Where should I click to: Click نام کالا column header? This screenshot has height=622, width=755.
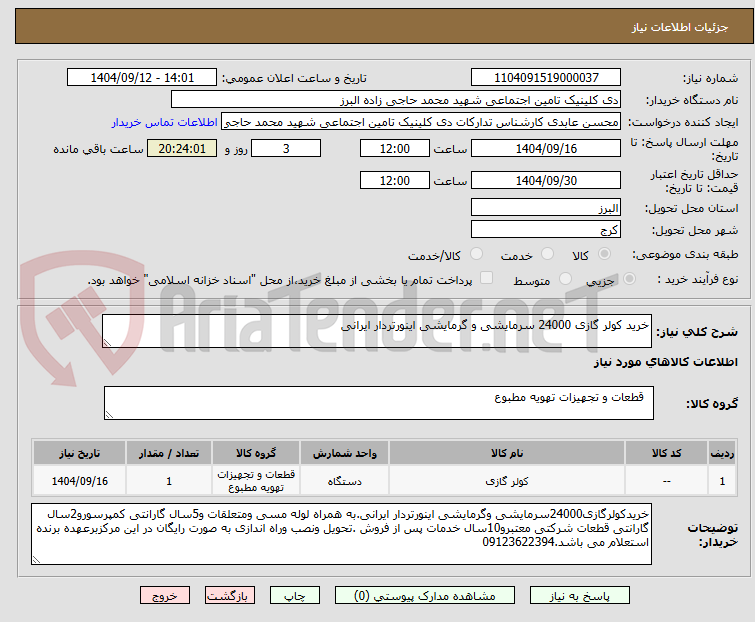[507, 453]
